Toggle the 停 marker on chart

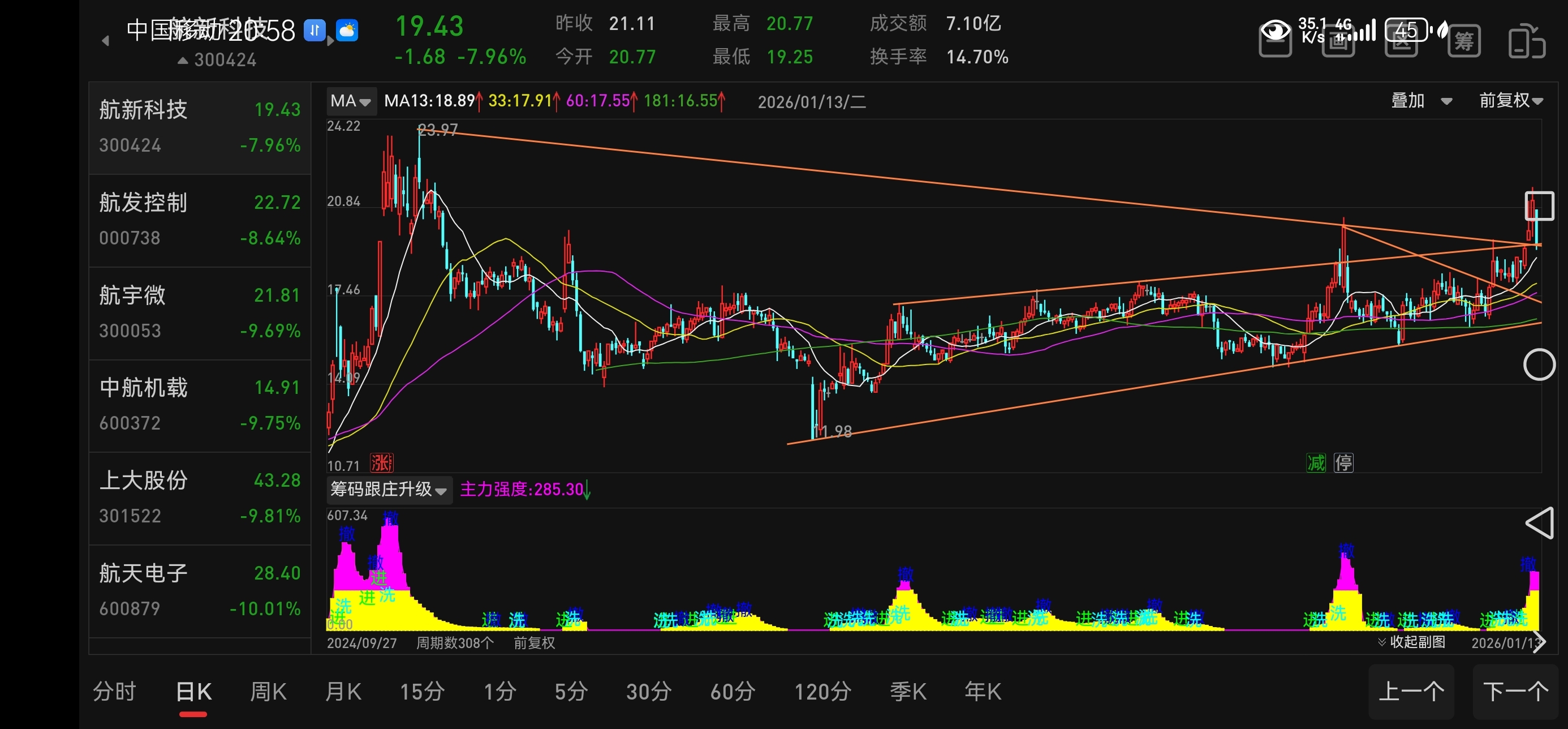pyautogui.click(x=1343, y=463)
